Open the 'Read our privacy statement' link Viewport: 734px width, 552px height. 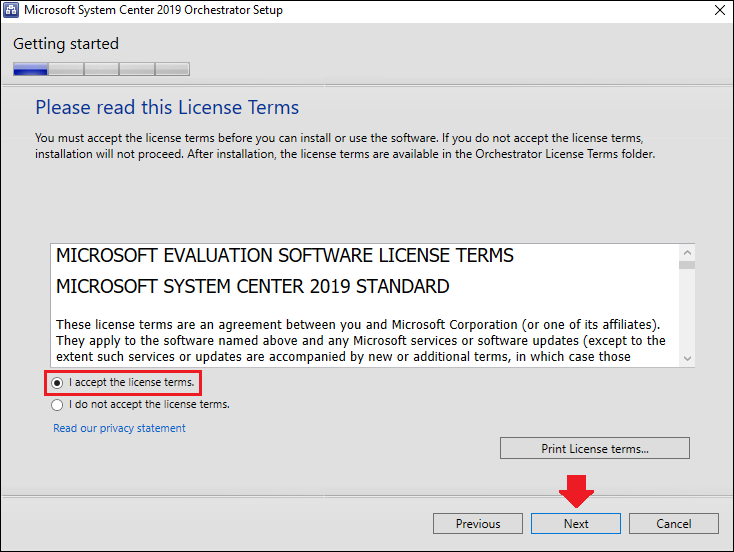pyautogui.click(x=119, y=428)
